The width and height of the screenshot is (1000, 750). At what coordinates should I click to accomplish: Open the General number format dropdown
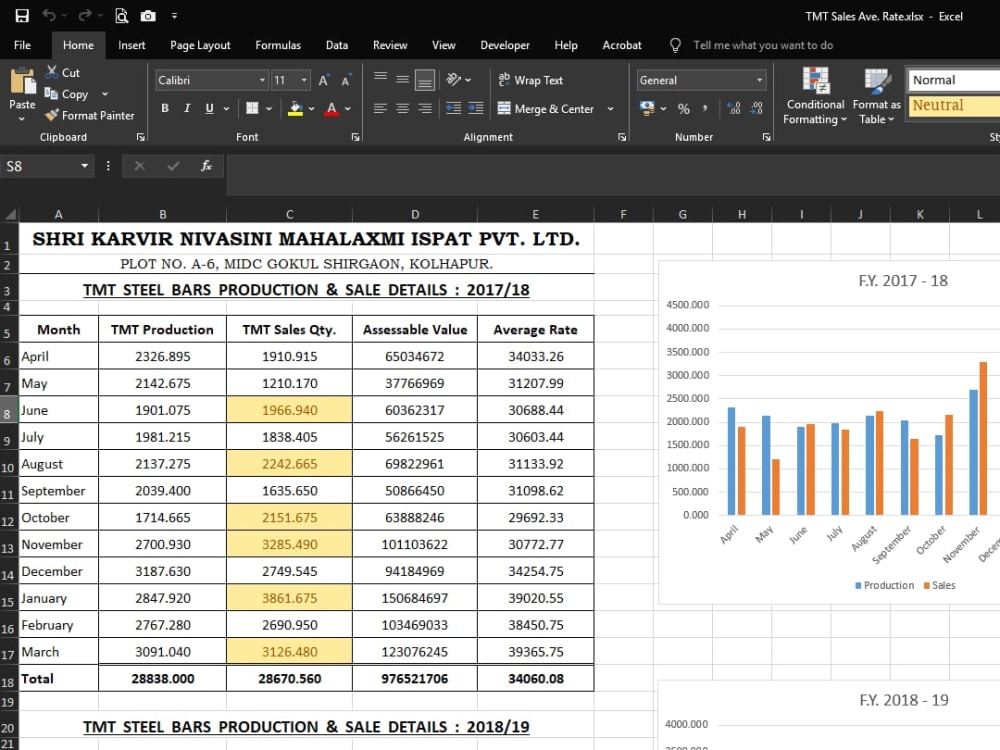[759, 80]
